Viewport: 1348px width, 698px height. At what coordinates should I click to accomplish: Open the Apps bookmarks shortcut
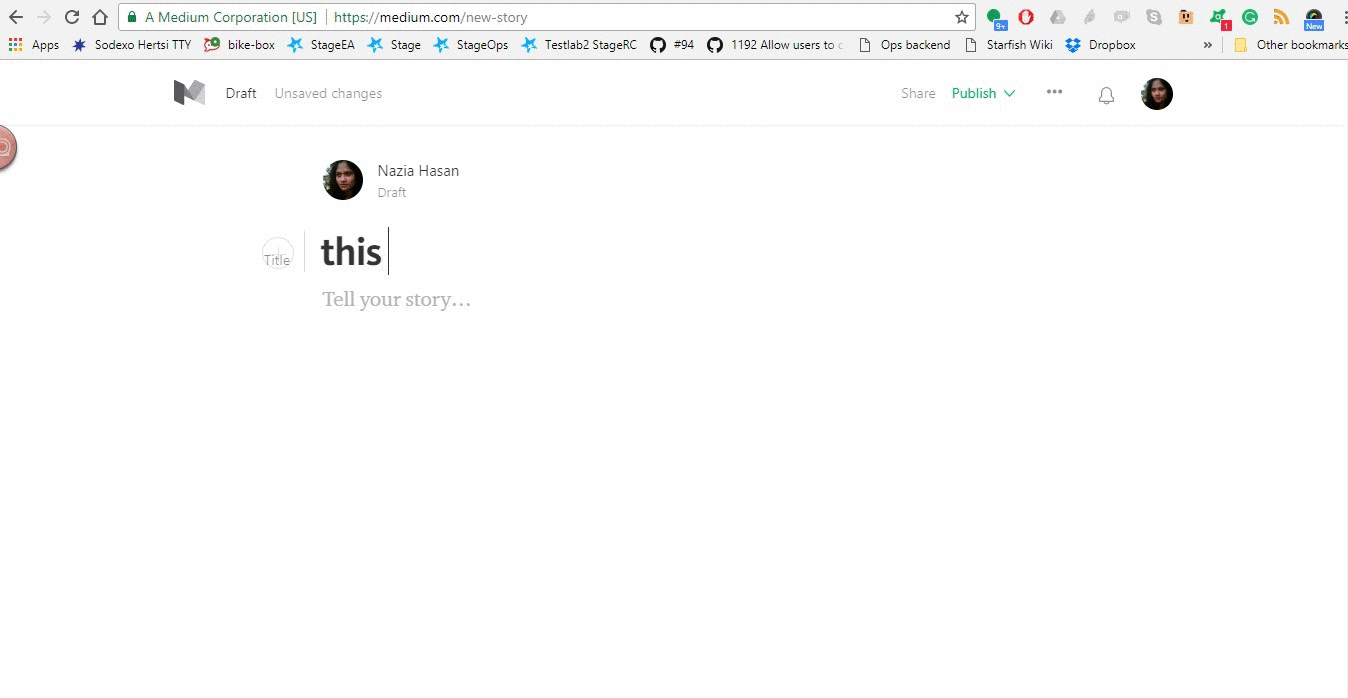coord(34,45)
